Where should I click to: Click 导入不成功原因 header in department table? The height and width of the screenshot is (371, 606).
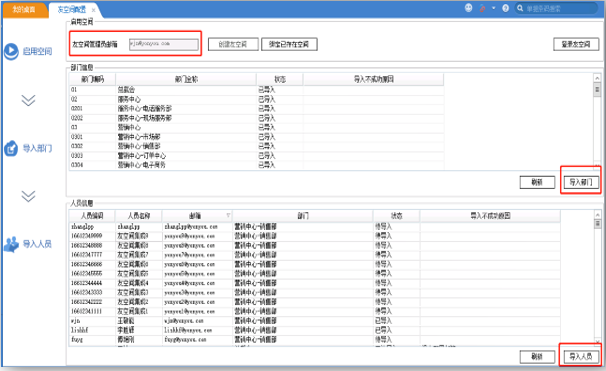374,79
